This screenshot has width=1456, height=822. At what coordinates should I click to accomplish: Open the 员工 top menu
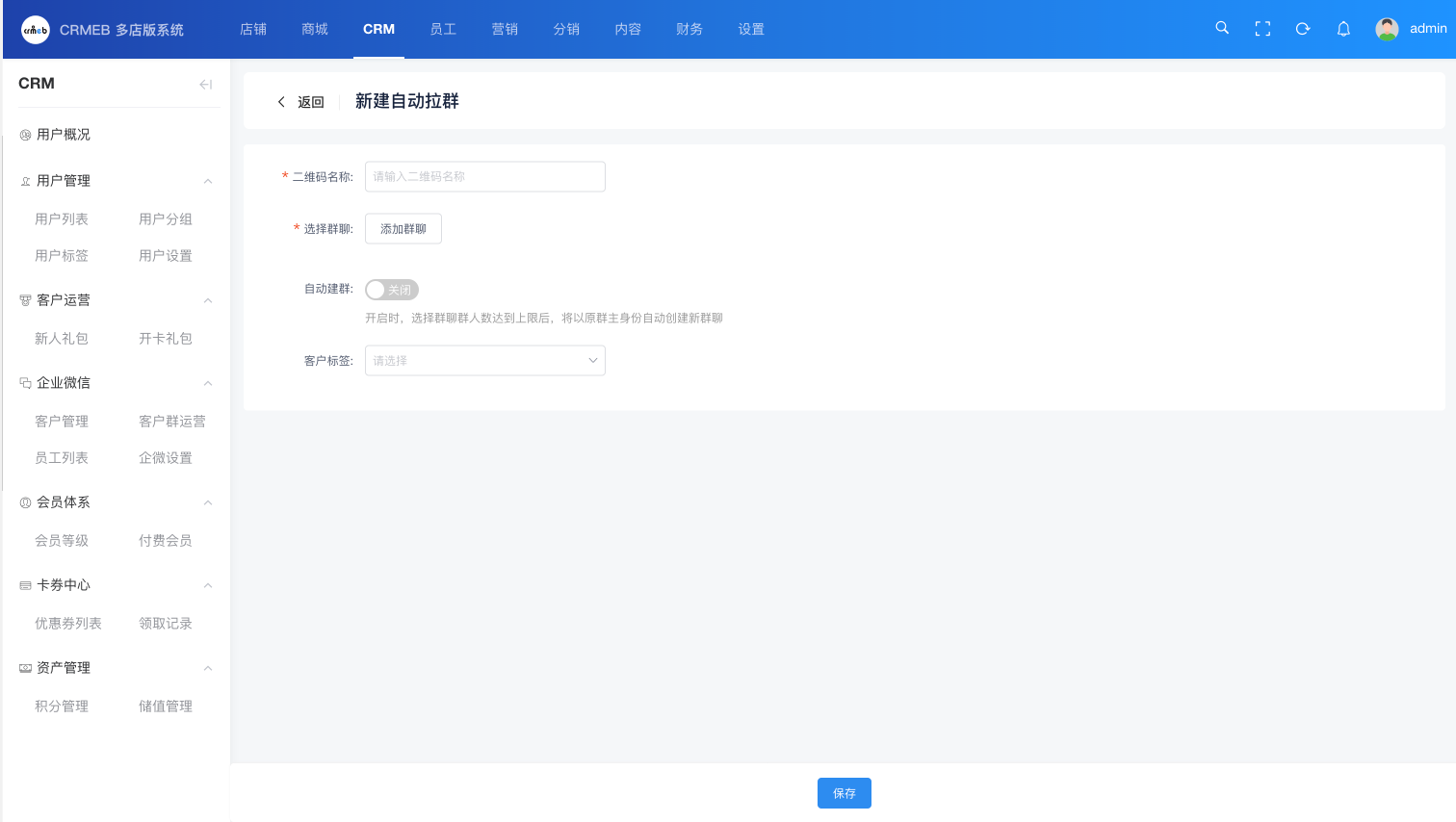tap(443, 29)
